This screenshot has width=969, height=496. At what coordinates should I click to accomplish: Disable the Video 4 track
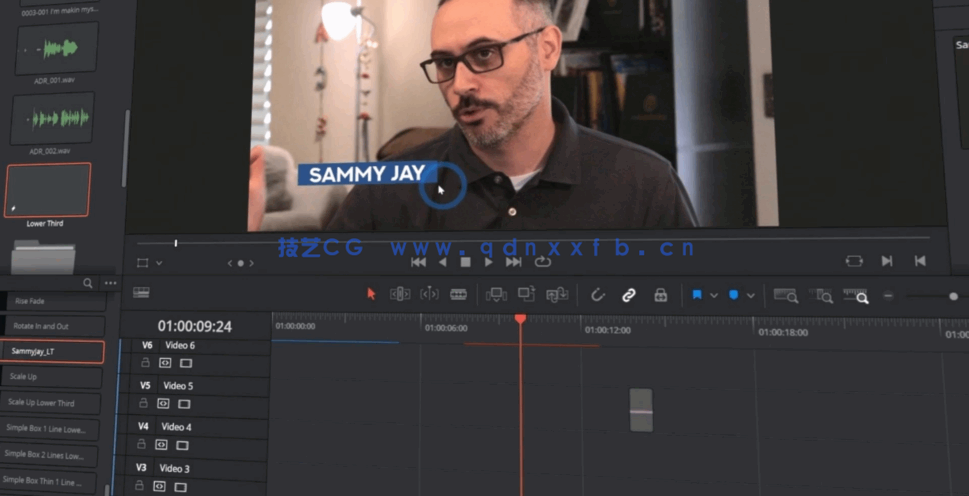(182, 445)
